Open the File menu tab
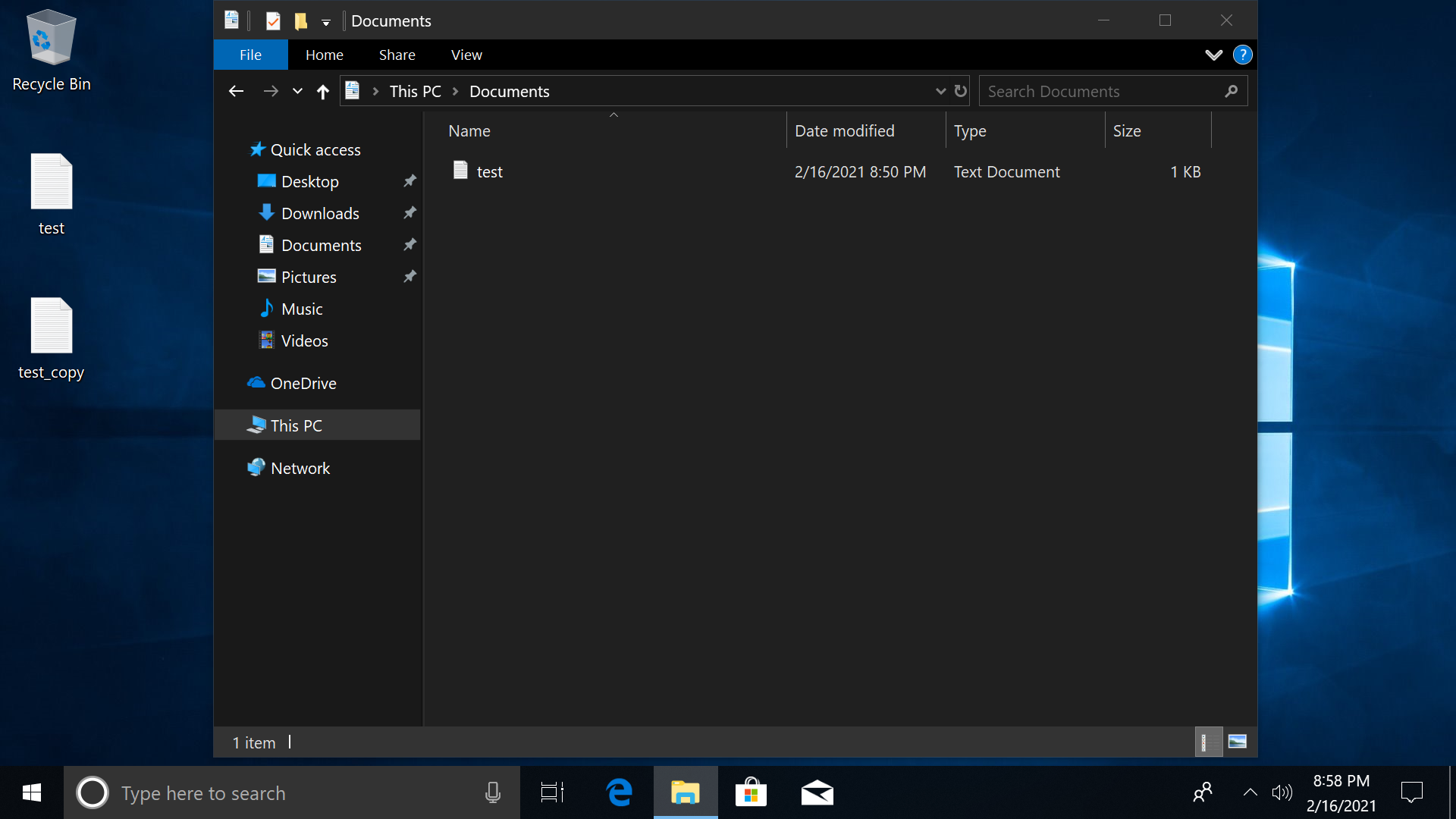This screenshot has width=1456, height=819. [250, 55]
